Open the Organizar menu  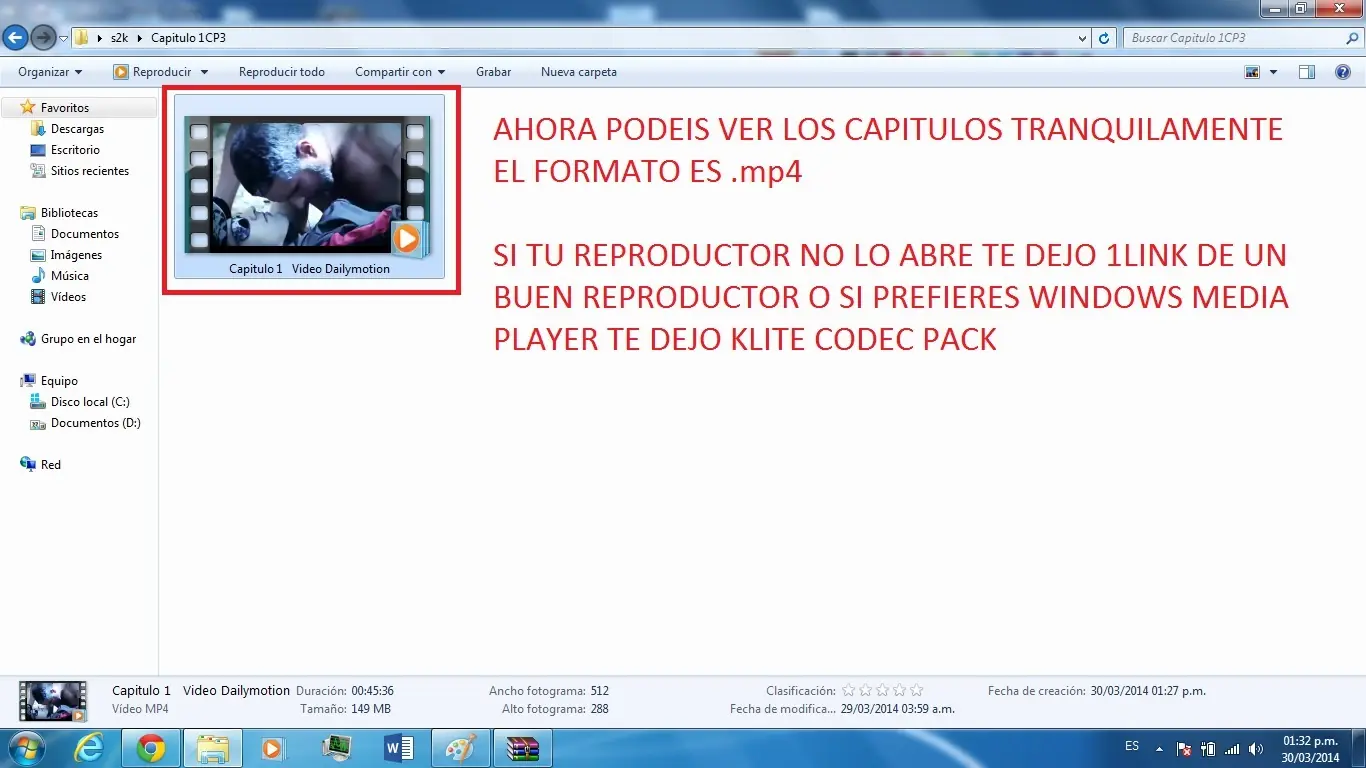click(x=50, y=72)
